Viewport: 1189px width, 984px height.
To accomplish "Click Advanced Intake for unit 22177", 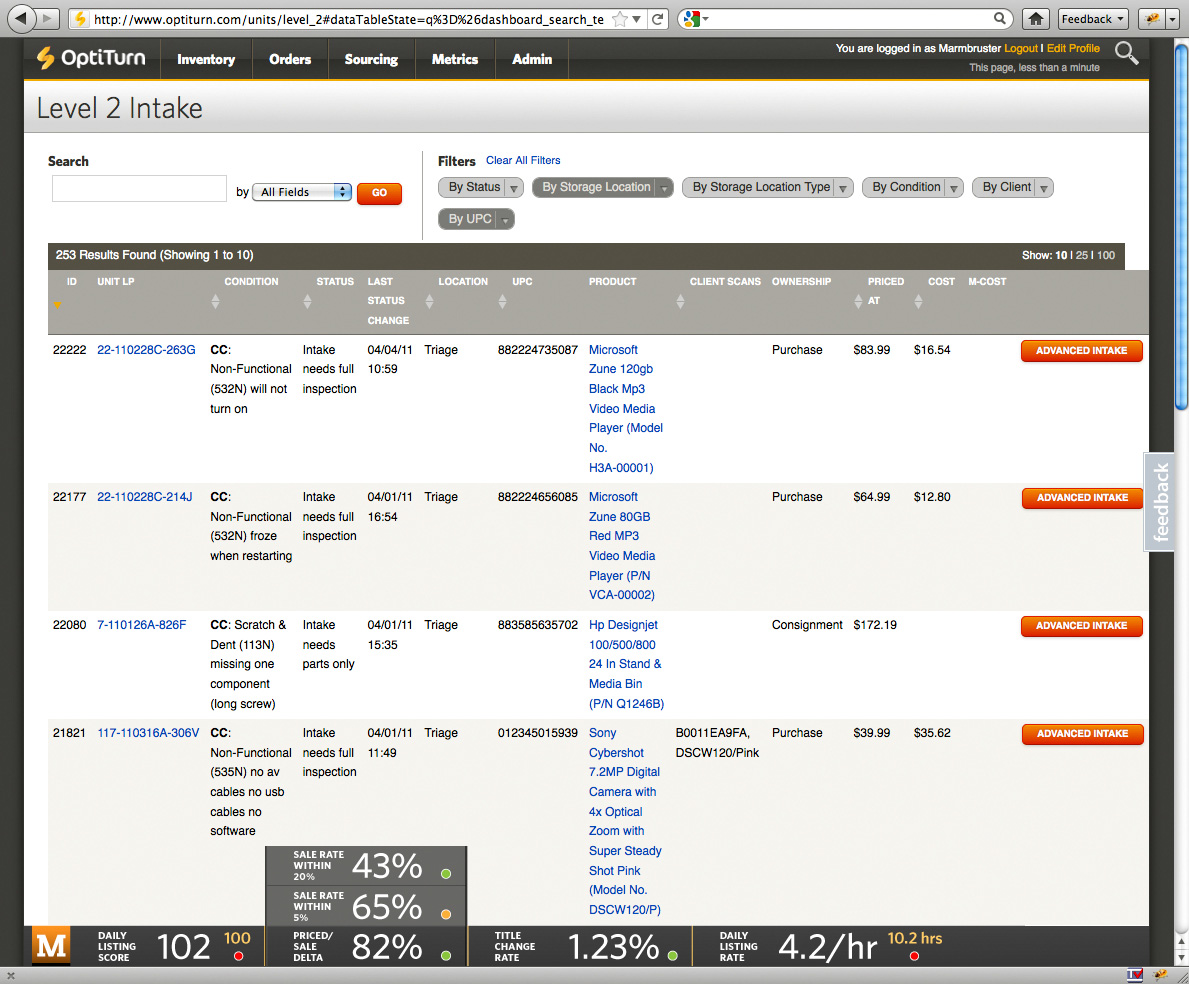I will tap(1081, 497).
